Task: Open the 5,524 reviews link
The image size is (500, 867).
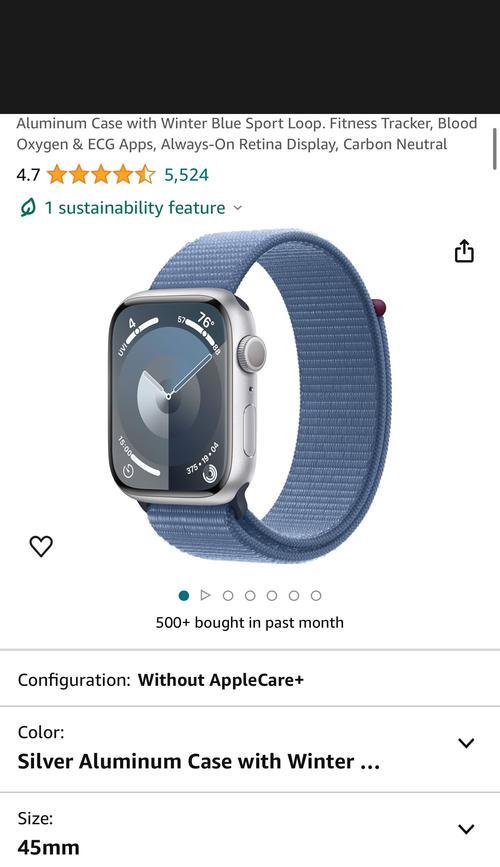Action: pyautogui.click(x=186, y=175)
